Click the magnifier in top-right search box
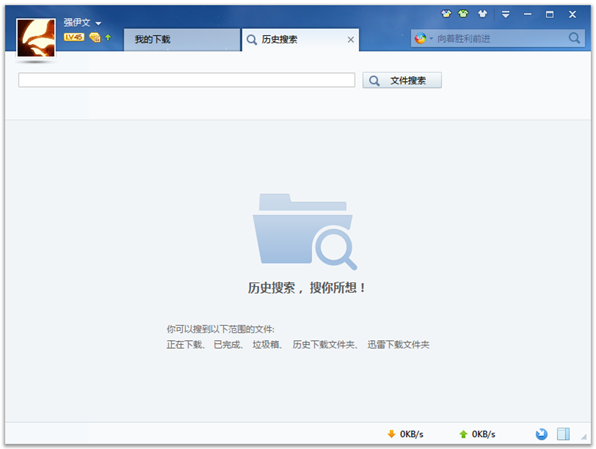 coord(574,38)
